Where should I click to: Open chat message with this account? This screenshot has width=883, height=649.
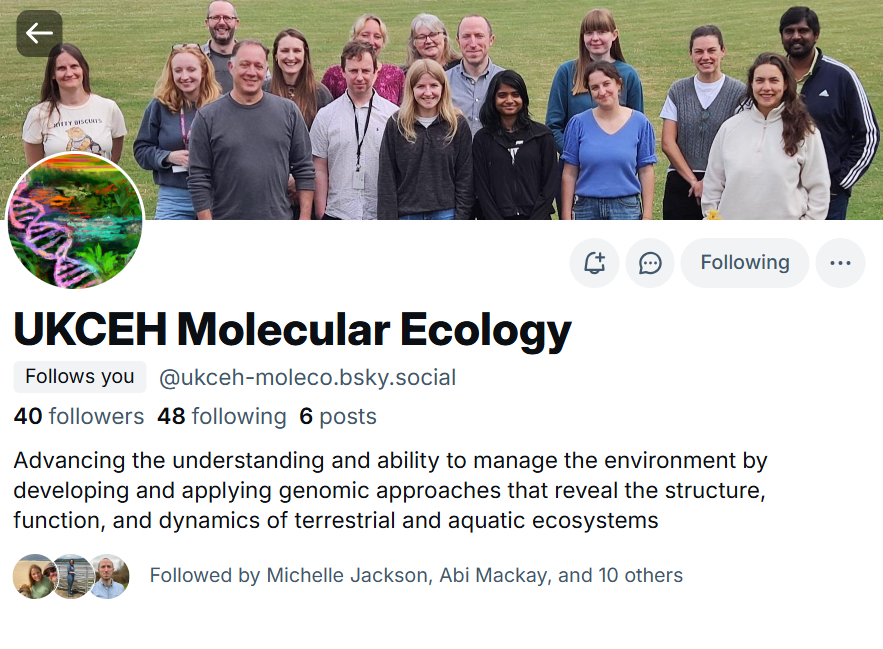click(650, 263)
